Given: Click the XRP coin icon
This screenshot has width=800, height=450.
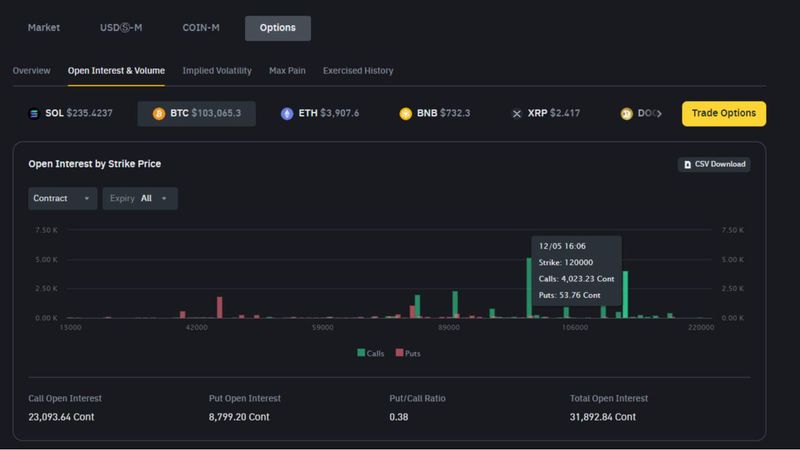Looking at the screenshot, I should (x=517, y=113).
